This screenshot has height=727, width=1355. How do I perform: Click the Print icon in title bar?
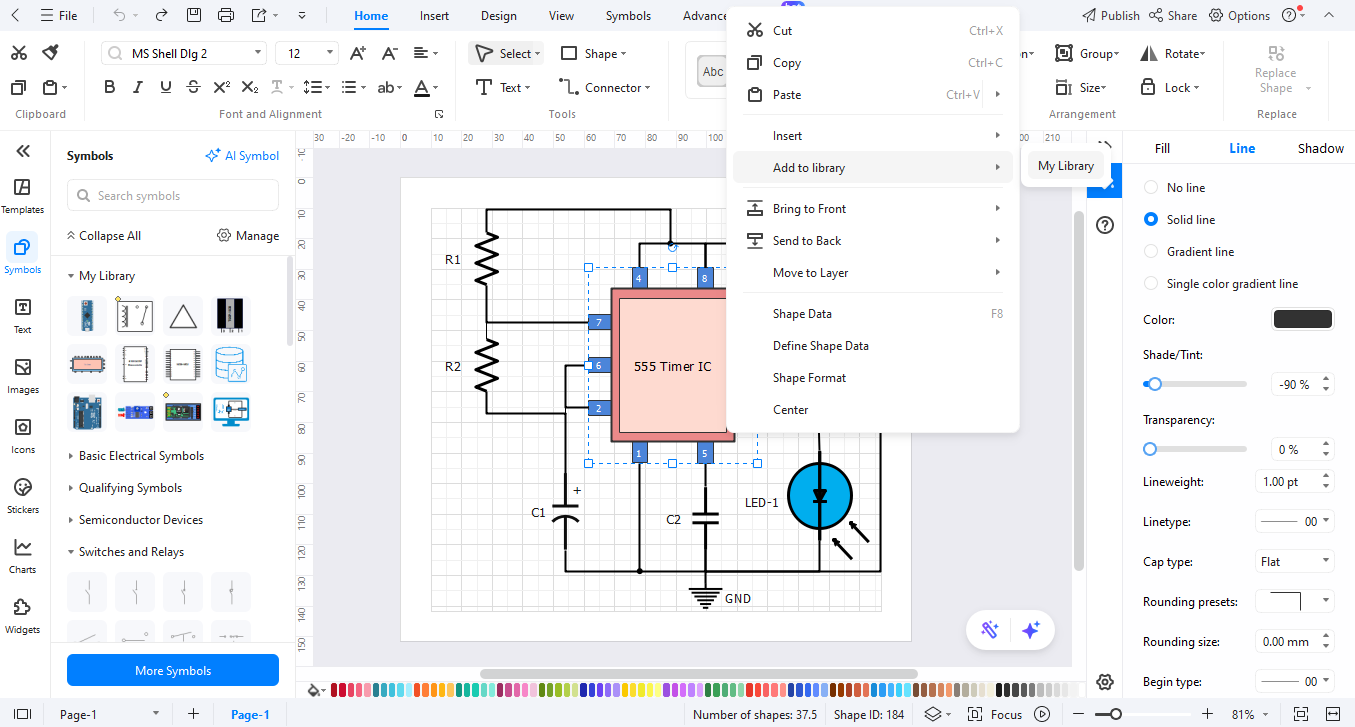tap(226, 15)
